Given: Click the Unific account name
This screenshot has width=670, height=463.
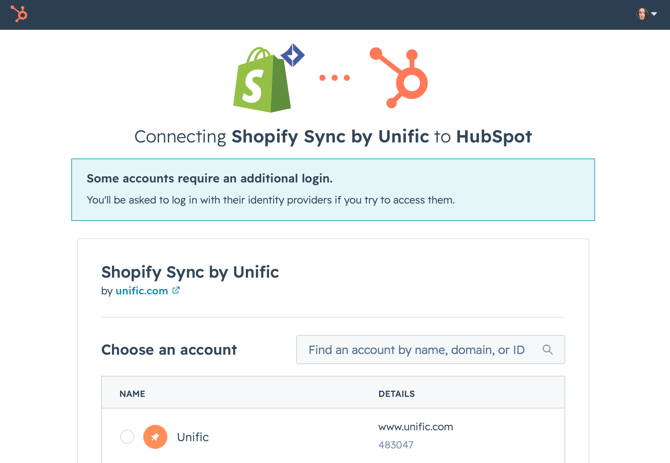Looking at the screenshot, I should pyautogui.click(x=193, y=437).
